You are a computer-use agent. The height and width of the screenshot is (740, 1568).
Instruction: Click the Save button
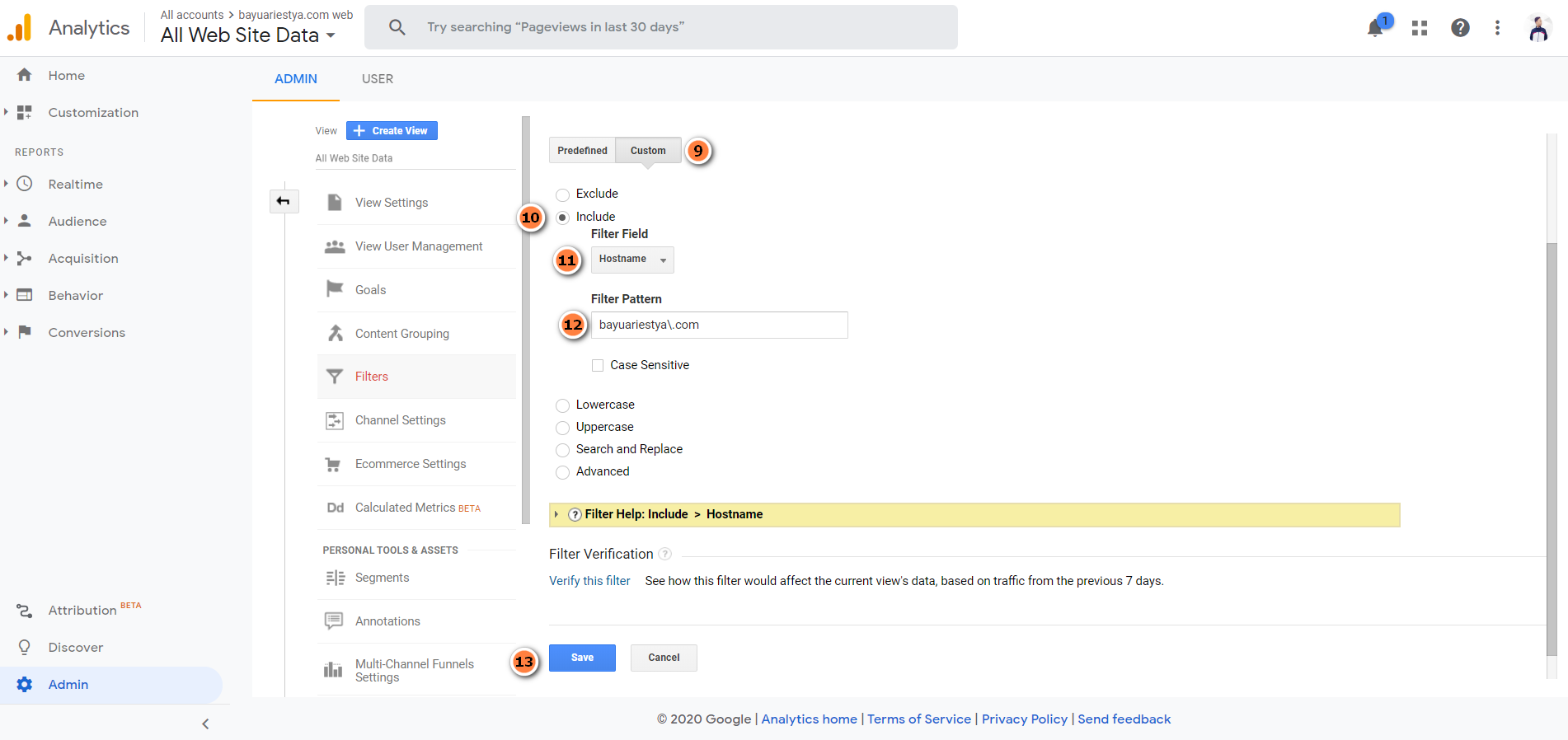(582, 658)
